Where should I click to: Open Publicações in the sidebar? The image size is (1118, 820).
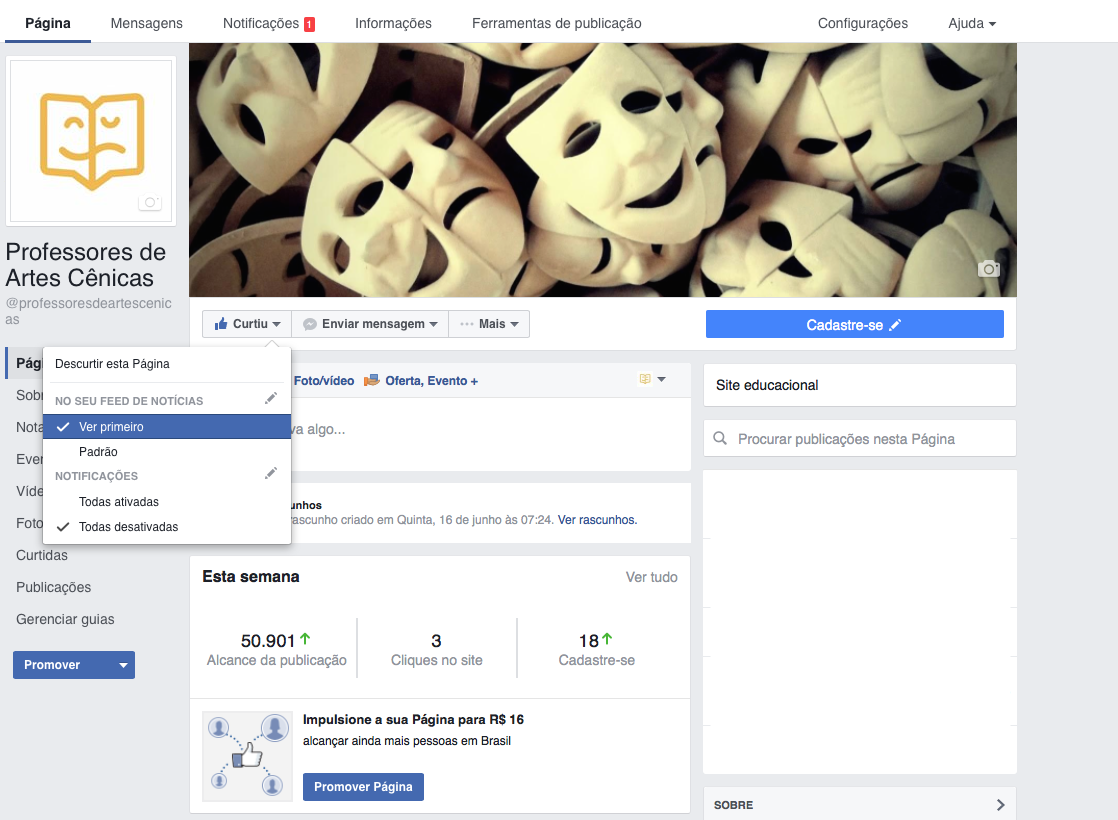click(53, 587)
